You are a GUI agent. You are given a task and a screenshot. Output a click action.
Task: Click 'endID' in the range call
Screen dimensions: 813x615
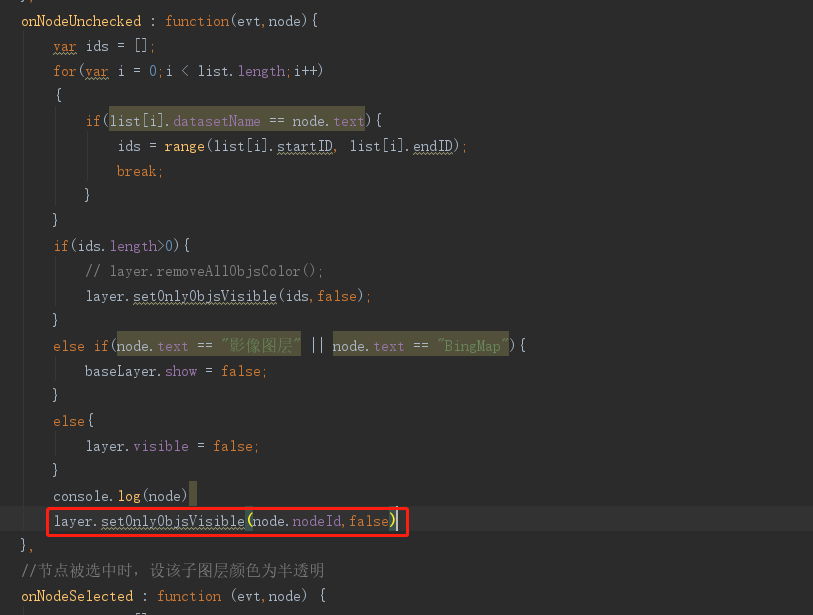(x=433, y=147)
